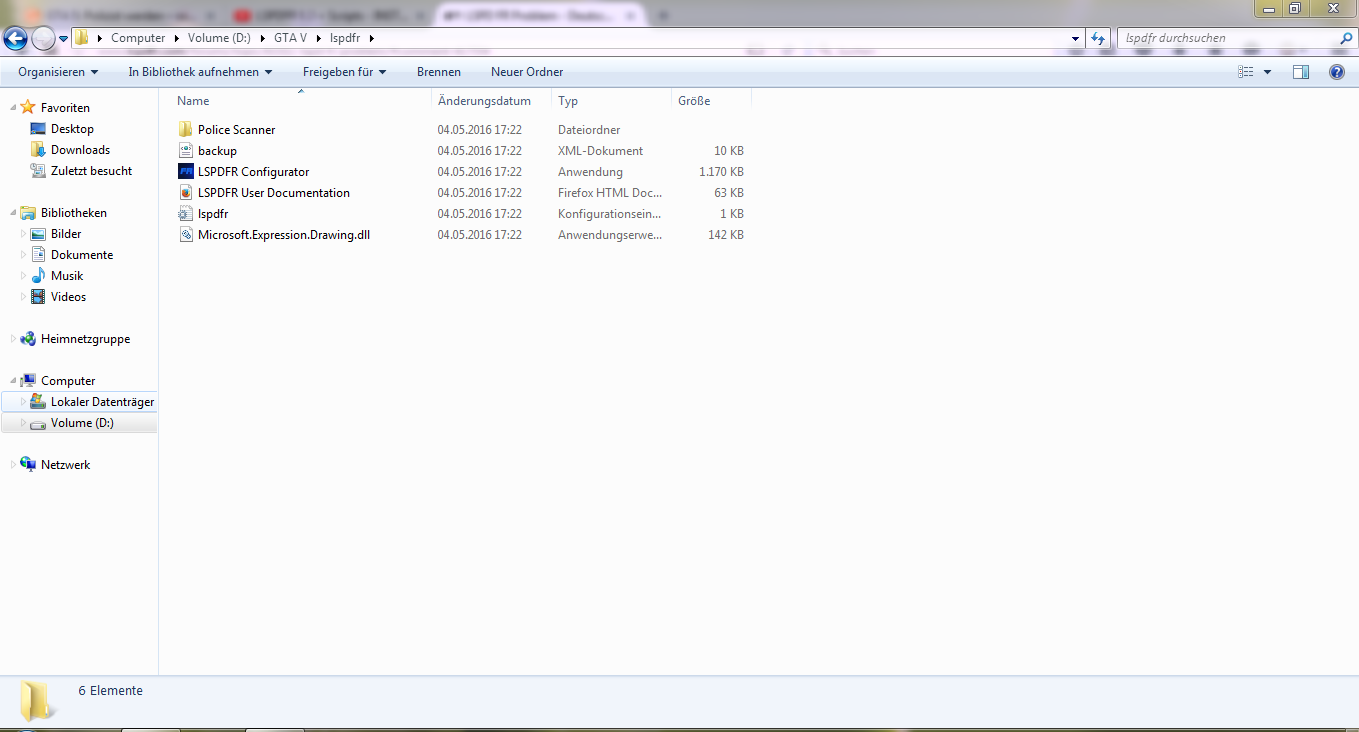The height and width of the screenshot is (732, 1359).
Task: Select the lspdfr configuration settings file icon
Action: (185, 214)
